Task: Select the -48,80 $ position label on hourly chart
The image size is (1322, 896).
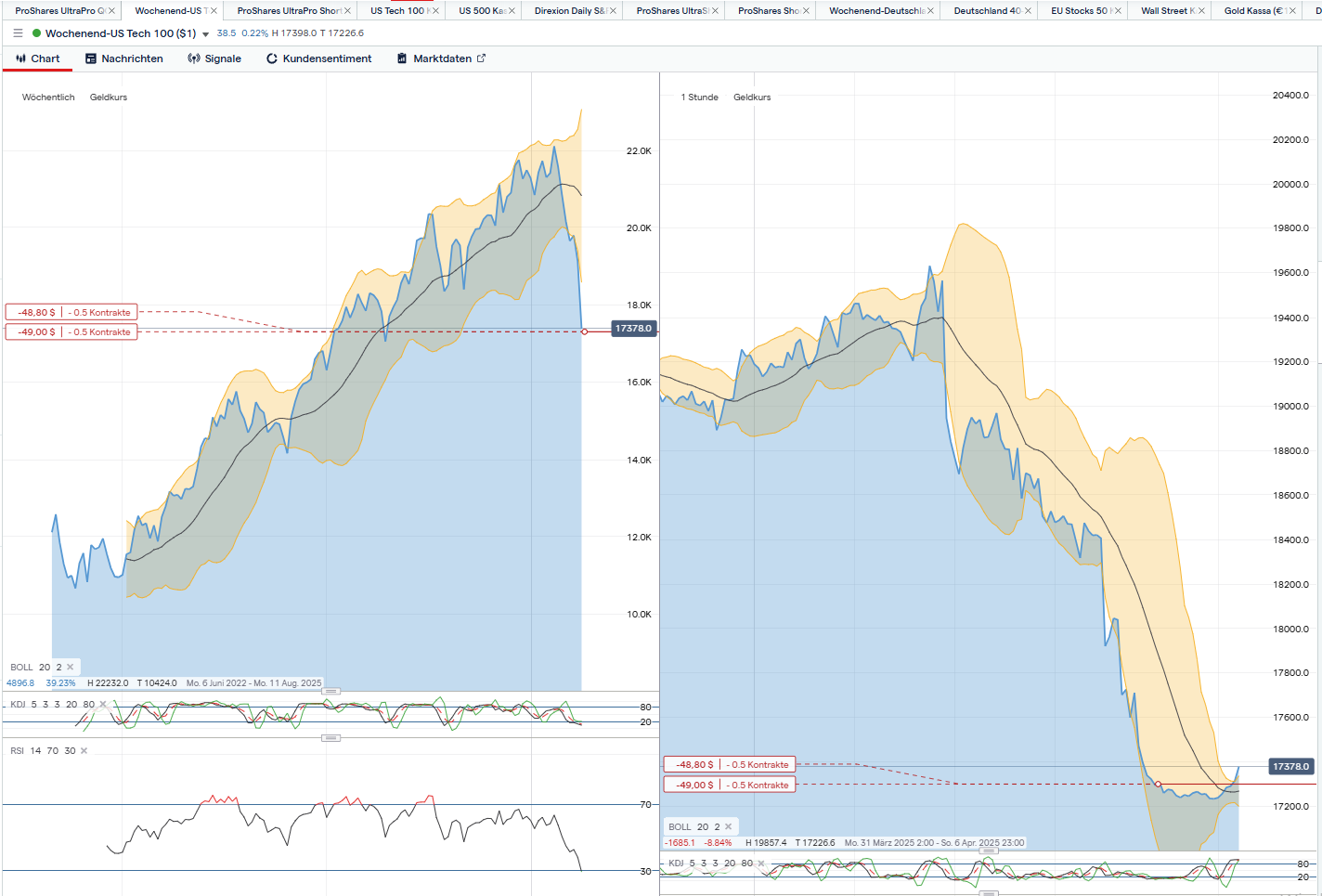Action: point(730,765)
